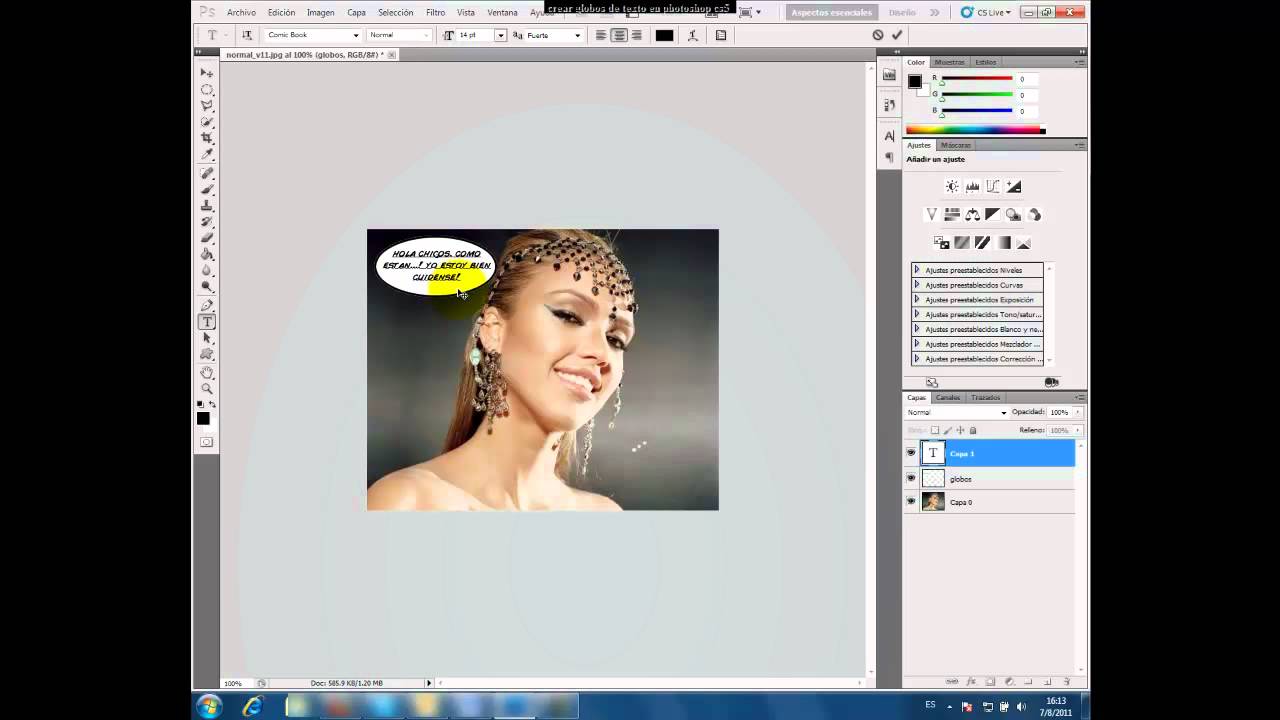Image resolution: width=1280 pixels, height=720 pixels.
Task: Toggle the Character and Paragraph panels
Action: coord(721,35)
